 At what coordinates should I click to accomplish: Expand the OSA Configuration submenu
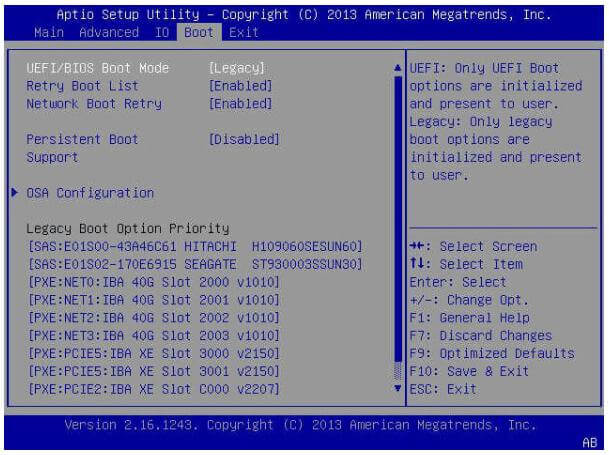pos(90,192)
